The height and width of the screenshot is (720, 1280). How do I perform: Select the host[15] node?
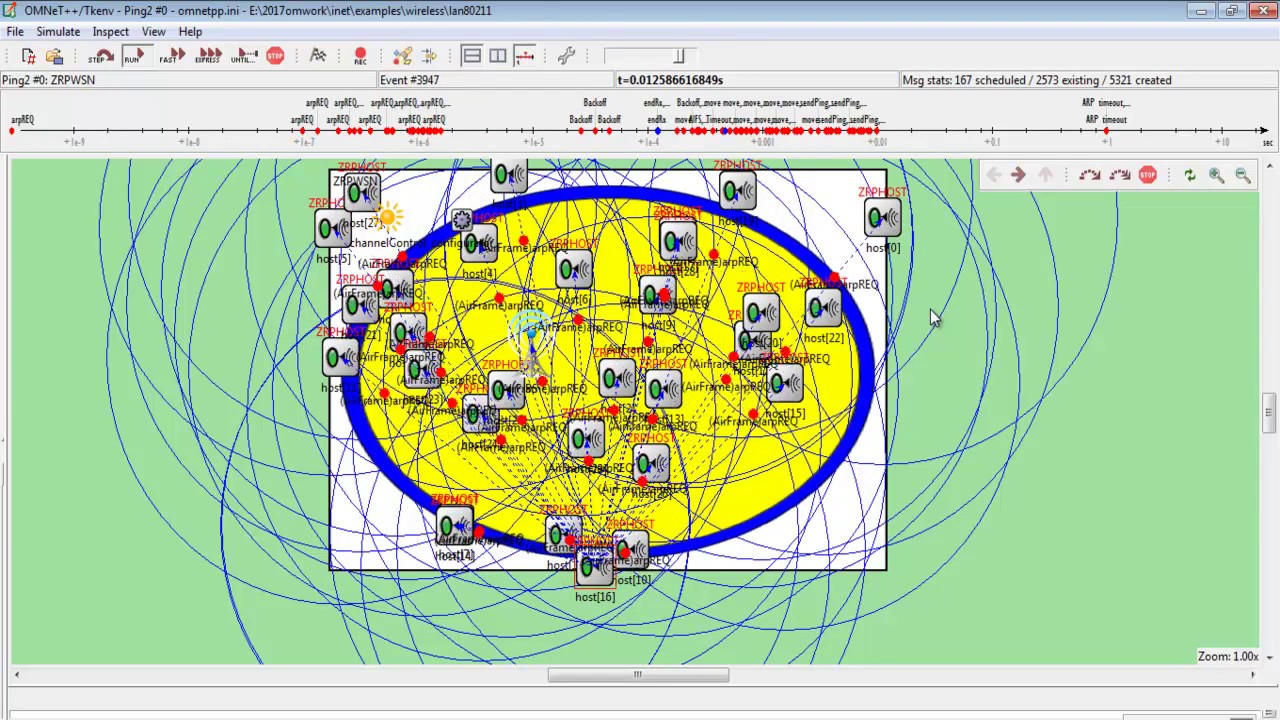pyautogui.click(x=785, y=384)
